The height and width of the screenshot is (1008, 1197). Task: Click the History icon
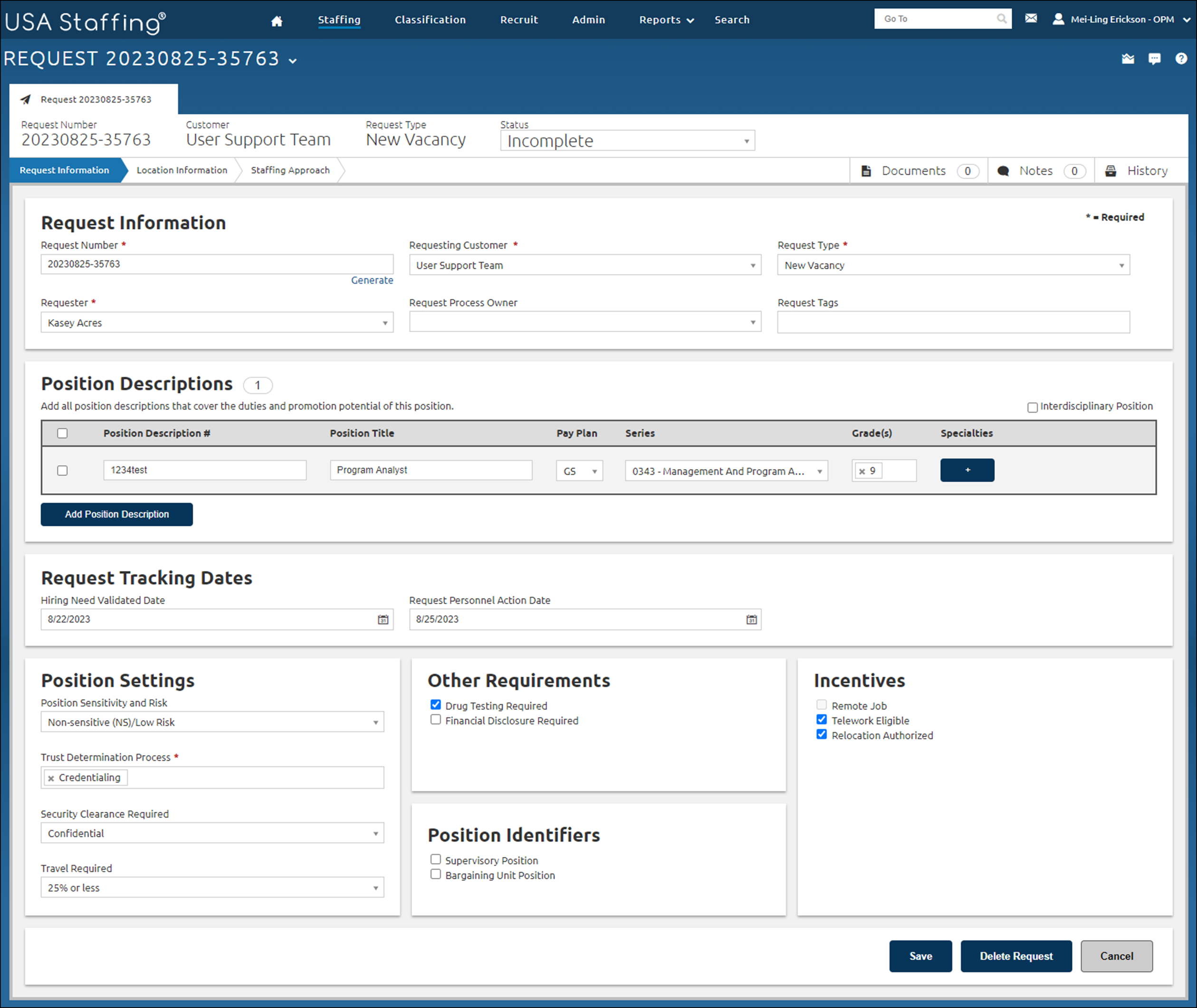click(1110, 171)
